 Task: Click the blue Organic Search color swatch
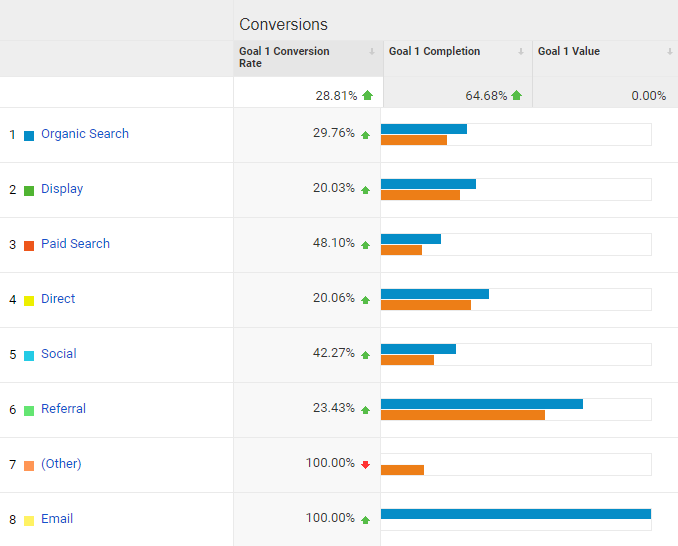pos(29,136)
